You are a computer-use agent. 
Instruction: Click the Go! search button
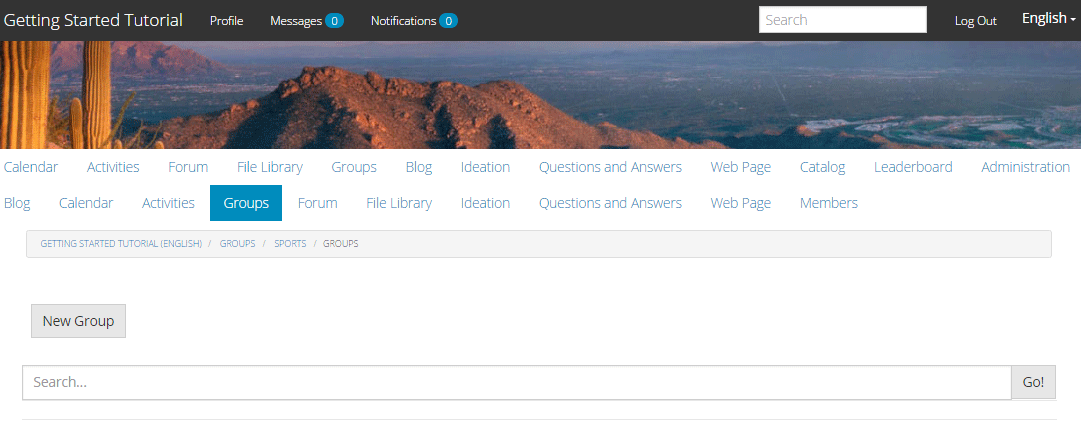tap(1033, 382)
